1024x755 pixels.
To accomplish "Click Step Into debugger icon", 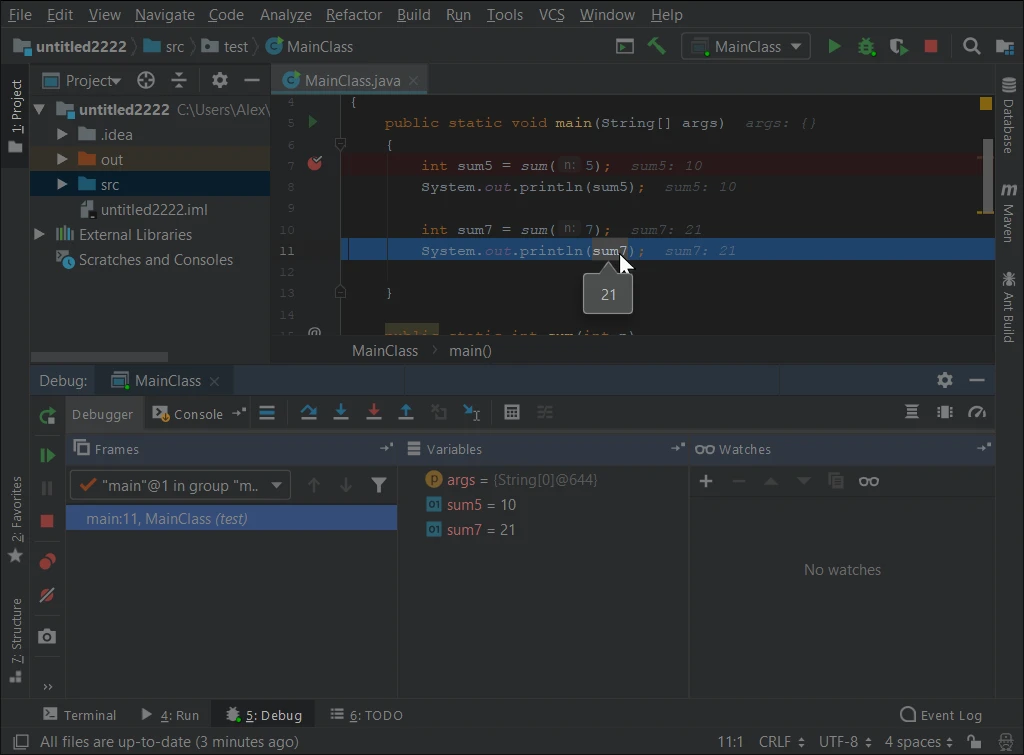I will [x=340, y=412].
